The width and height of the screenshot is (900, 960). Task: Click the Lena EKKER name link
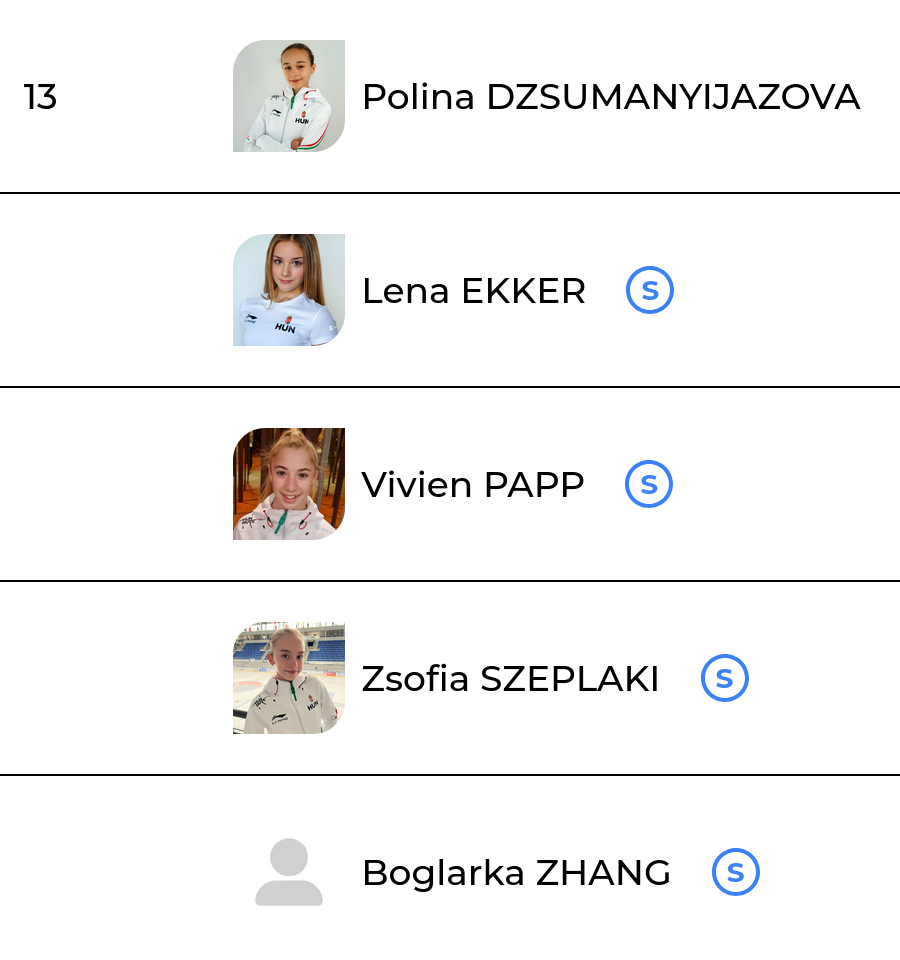pos(473,291)
